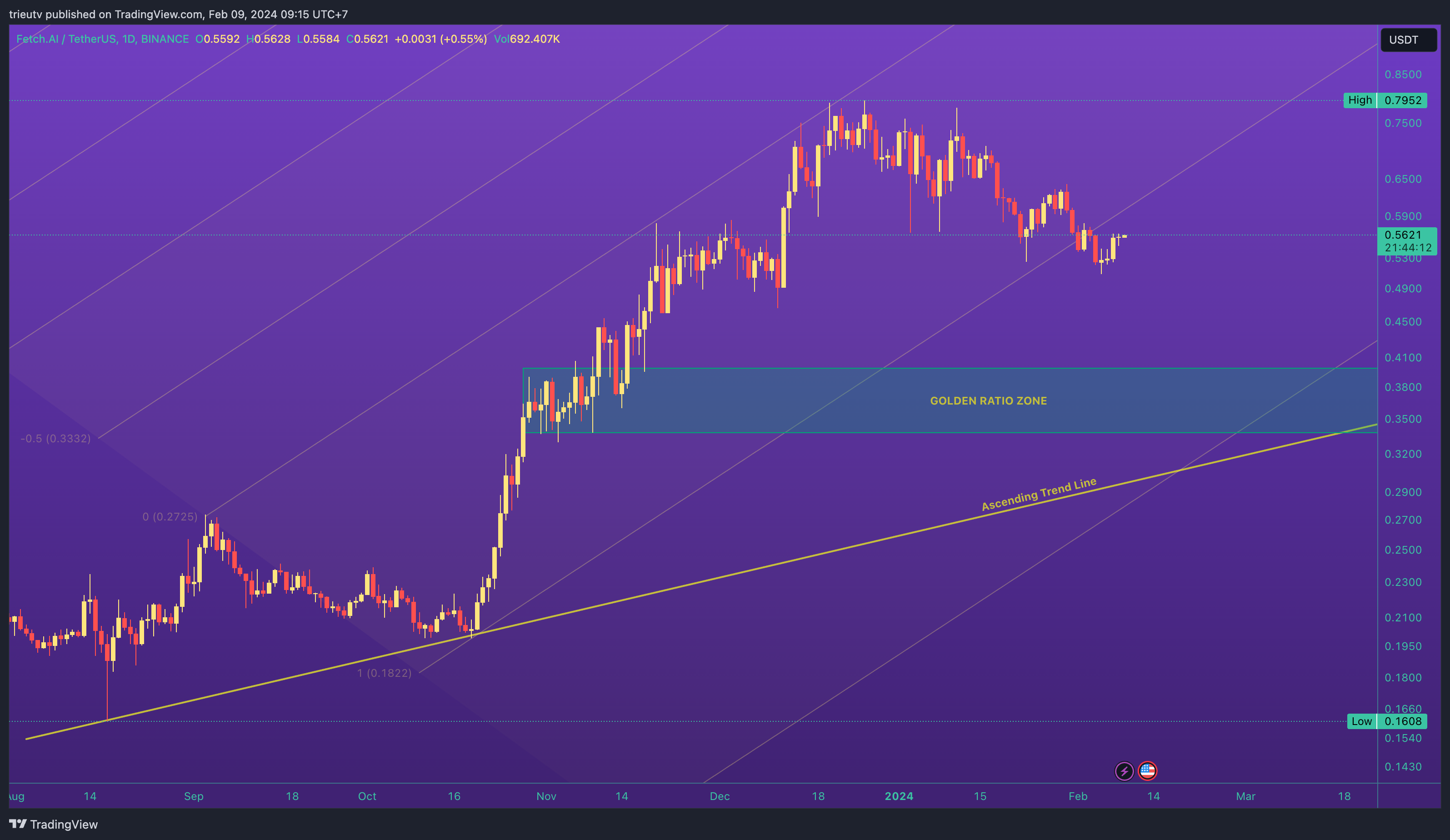Click the countdown timer 21:44:12

1407,248
